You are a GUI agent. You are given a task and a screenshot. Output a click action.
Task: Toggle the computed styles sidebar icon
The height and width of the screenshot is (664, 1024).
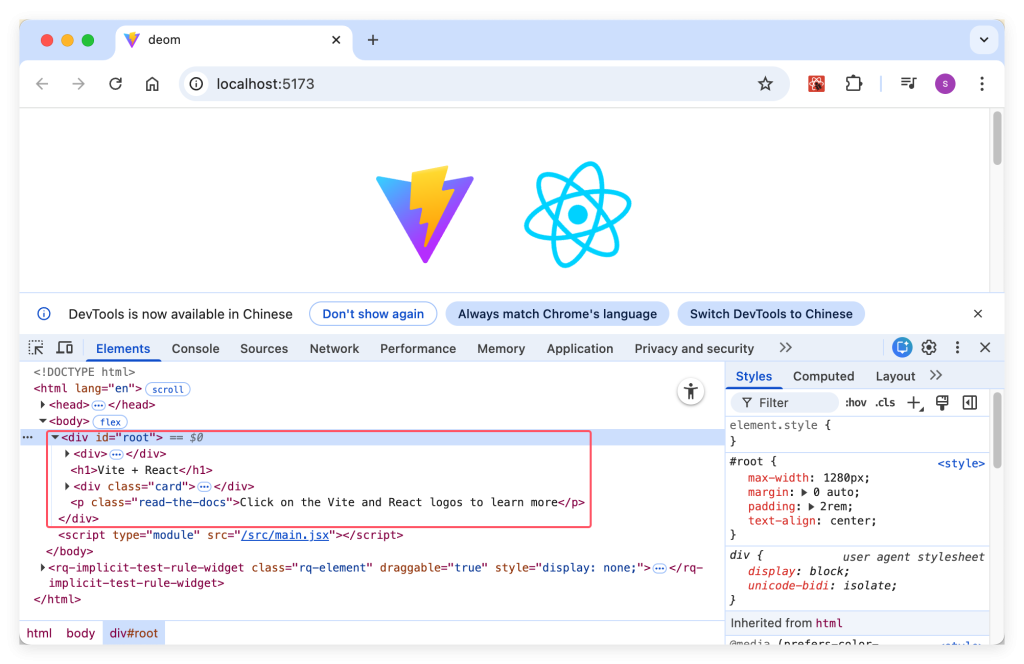pyautogui.click(x=970, y=403)
